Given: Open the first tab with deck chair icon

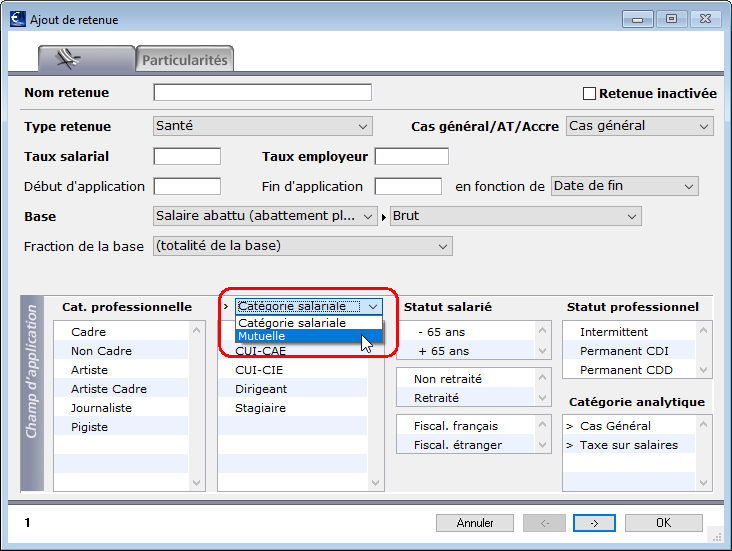Looking at the screenshot, I should [x=87, y=59].
